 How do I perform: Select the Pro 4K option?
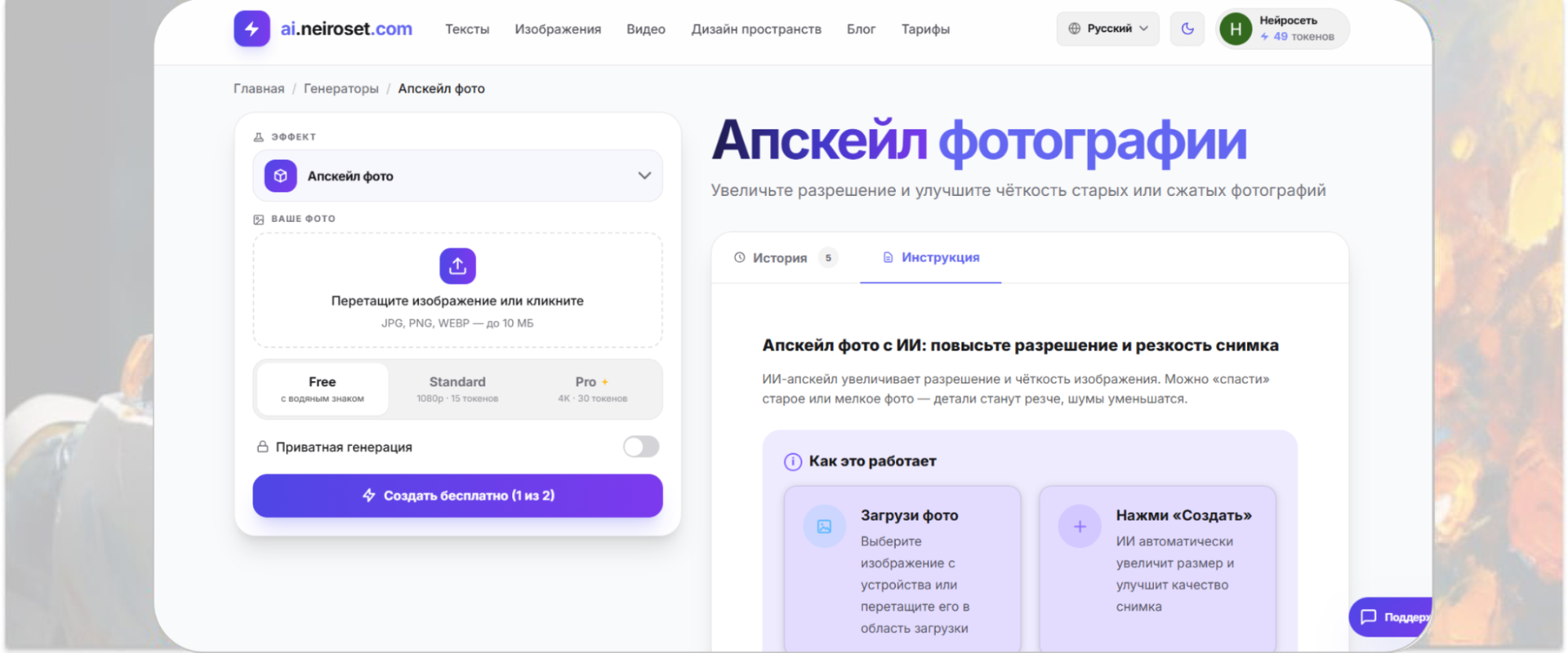[x=592, y=389]
